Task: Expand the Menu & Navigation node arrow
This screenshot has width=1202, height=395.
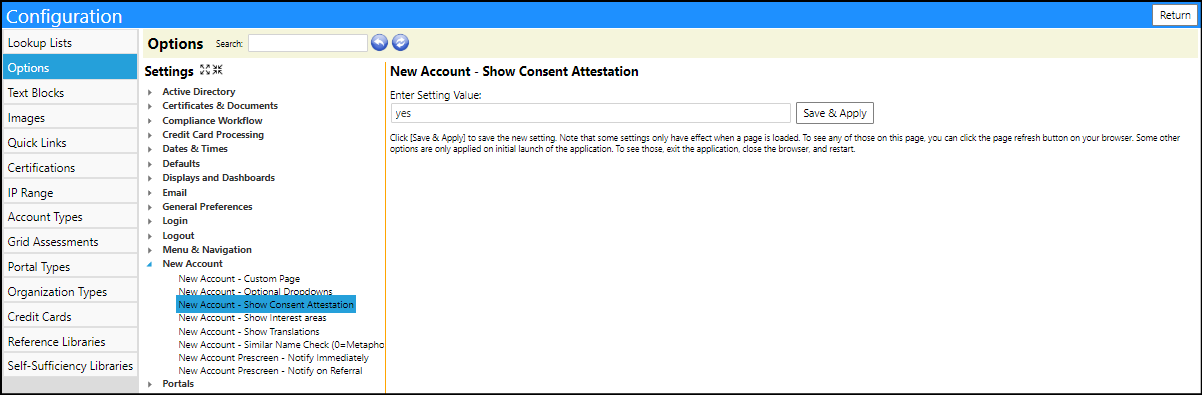Action: point(150,250)
